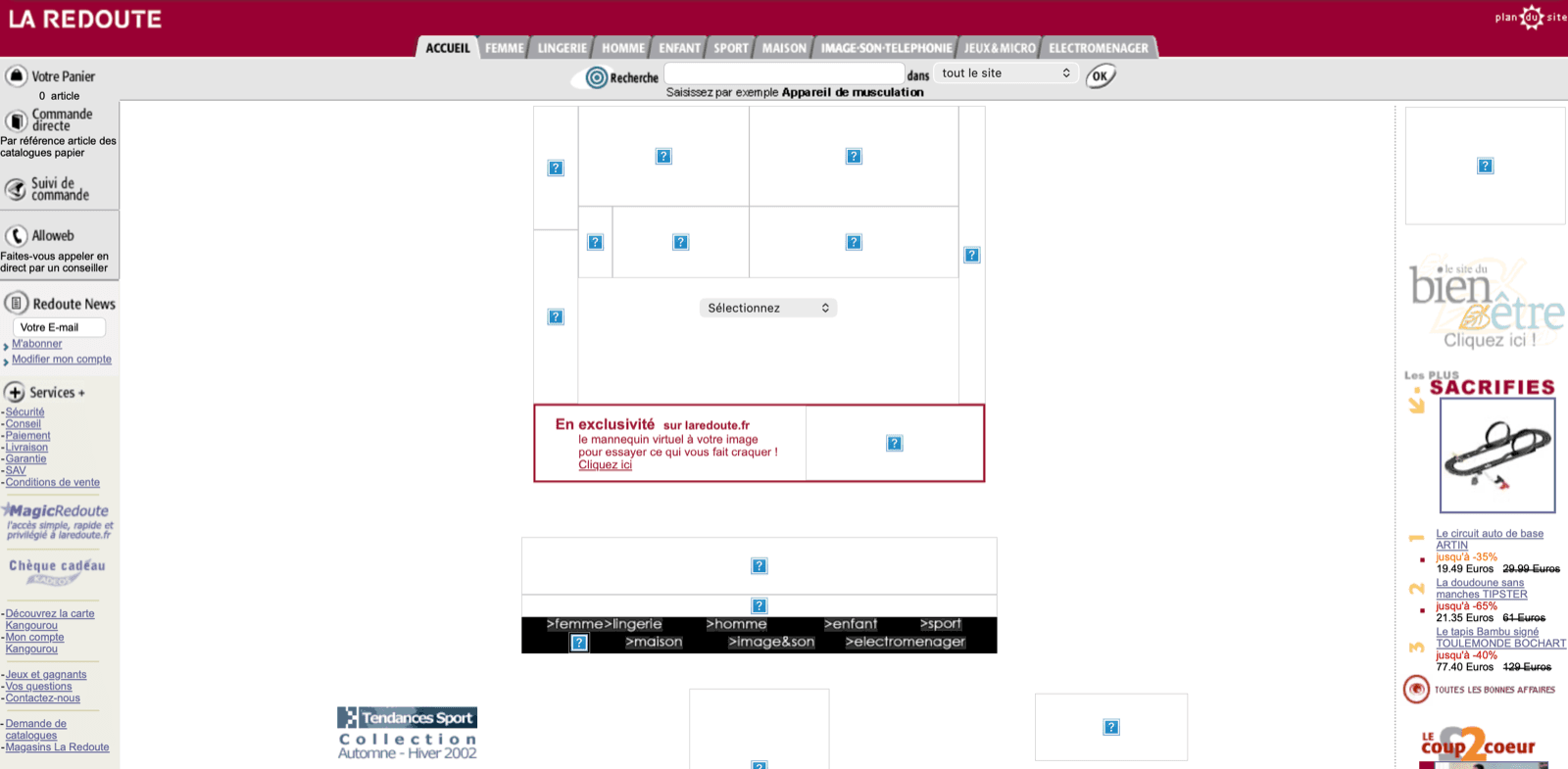The image size is (1568, 769).
Task: Open the 'tout le site' search scope dropdown
Action: [x=1006, y=73]
